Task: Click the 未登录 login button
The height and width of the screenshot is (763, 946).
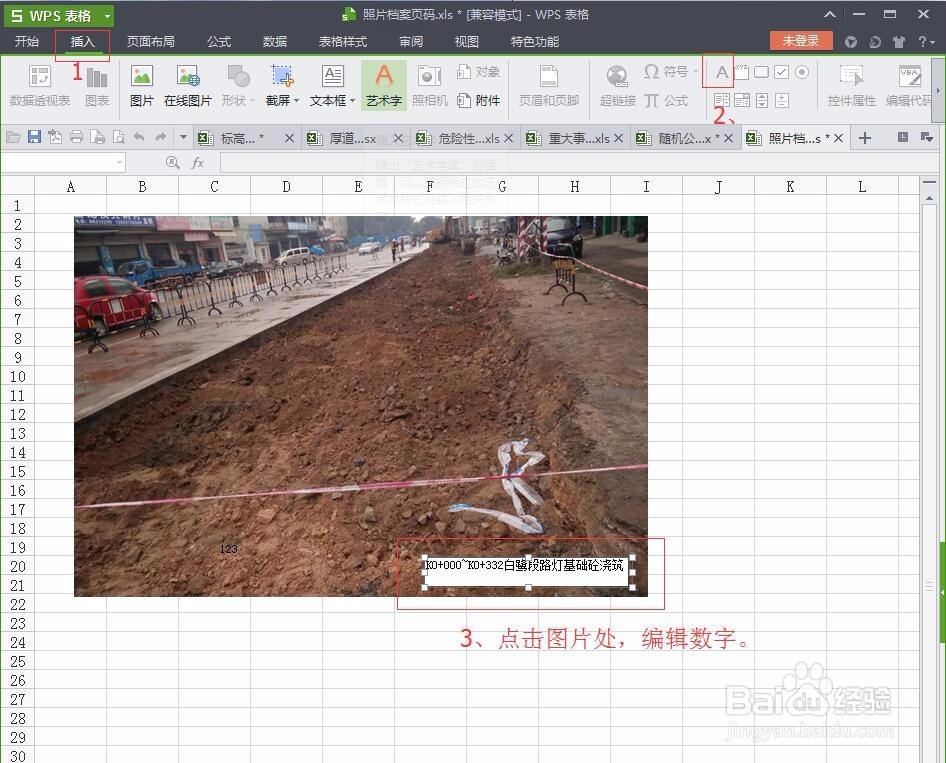Action: (801, 41)
